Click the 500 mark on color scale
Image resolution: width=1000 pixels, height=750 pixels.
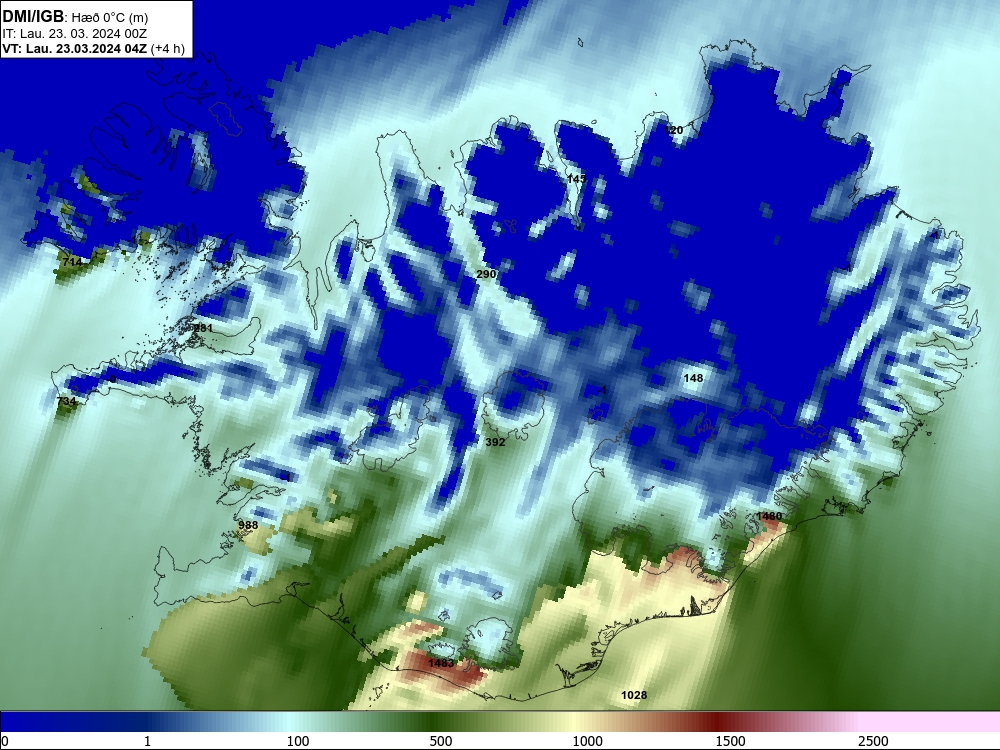[441, 741]
